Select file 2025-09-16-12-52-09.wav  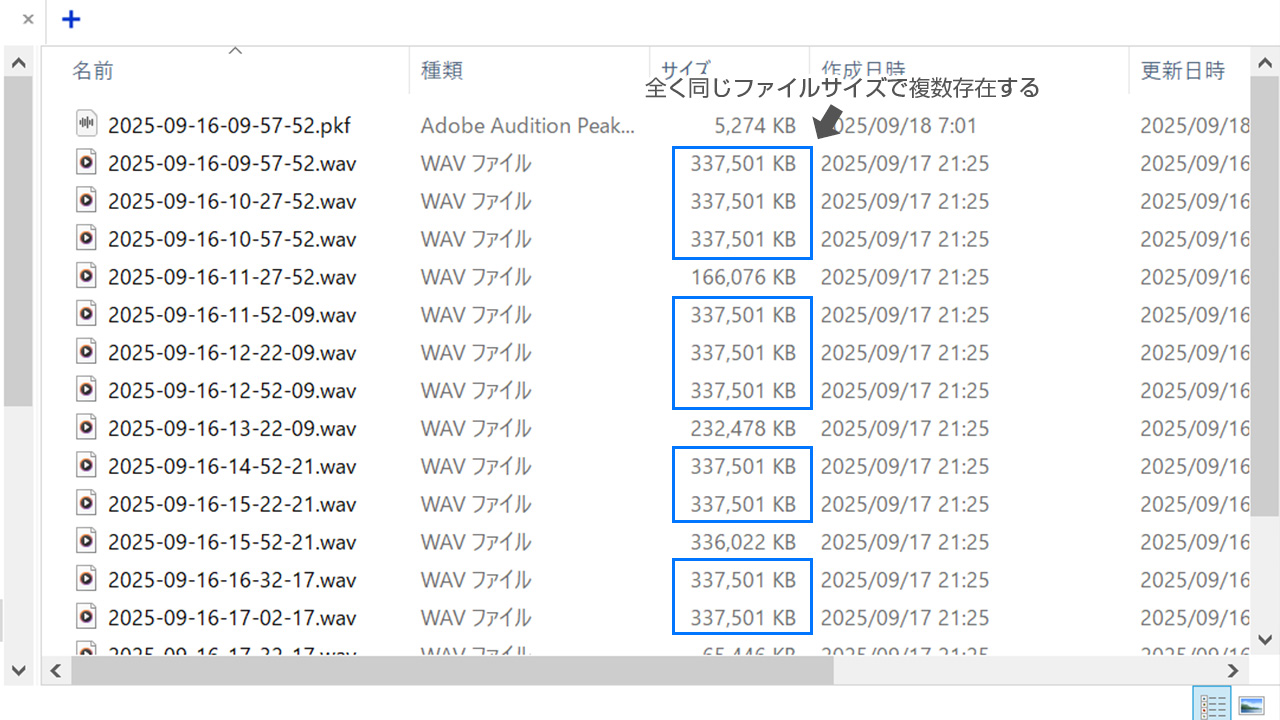231,390
